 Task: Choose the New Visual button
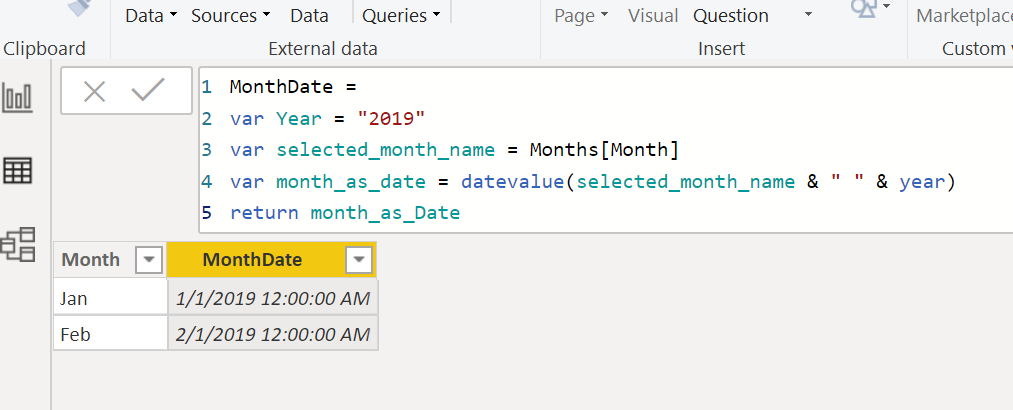653,15
